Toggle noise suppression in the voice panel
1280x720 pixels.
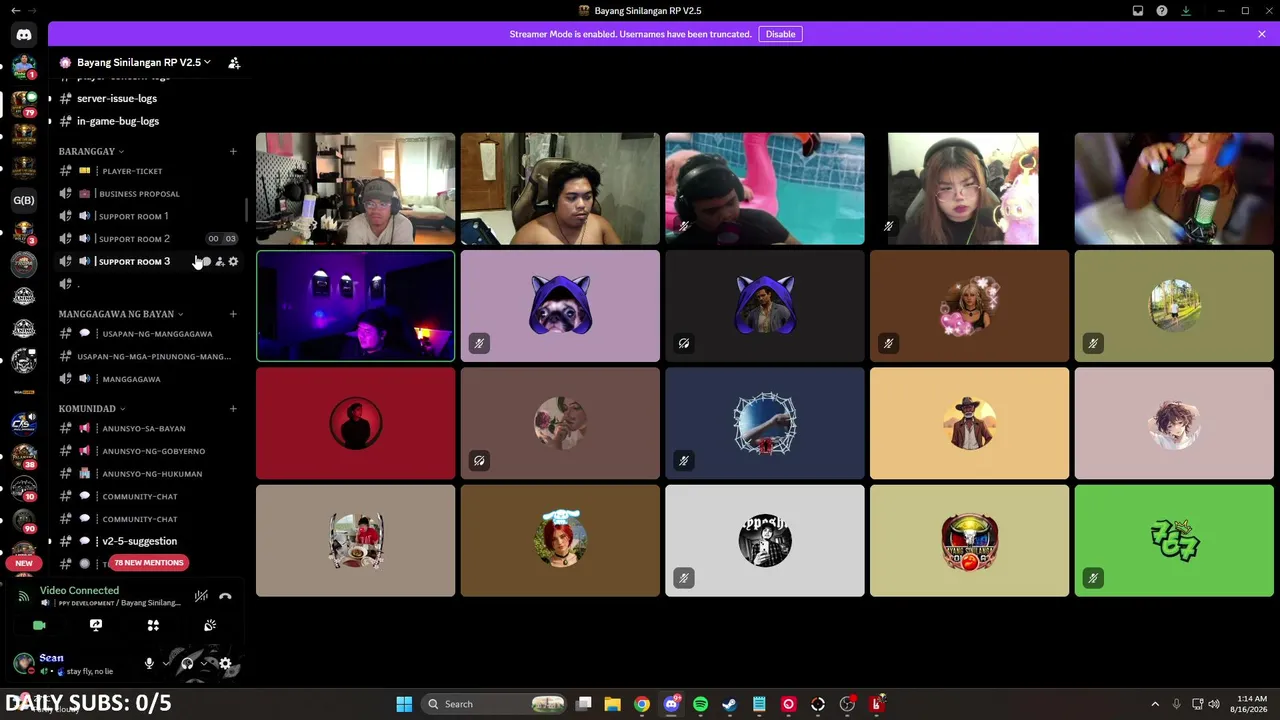click(x=201, y=596)
